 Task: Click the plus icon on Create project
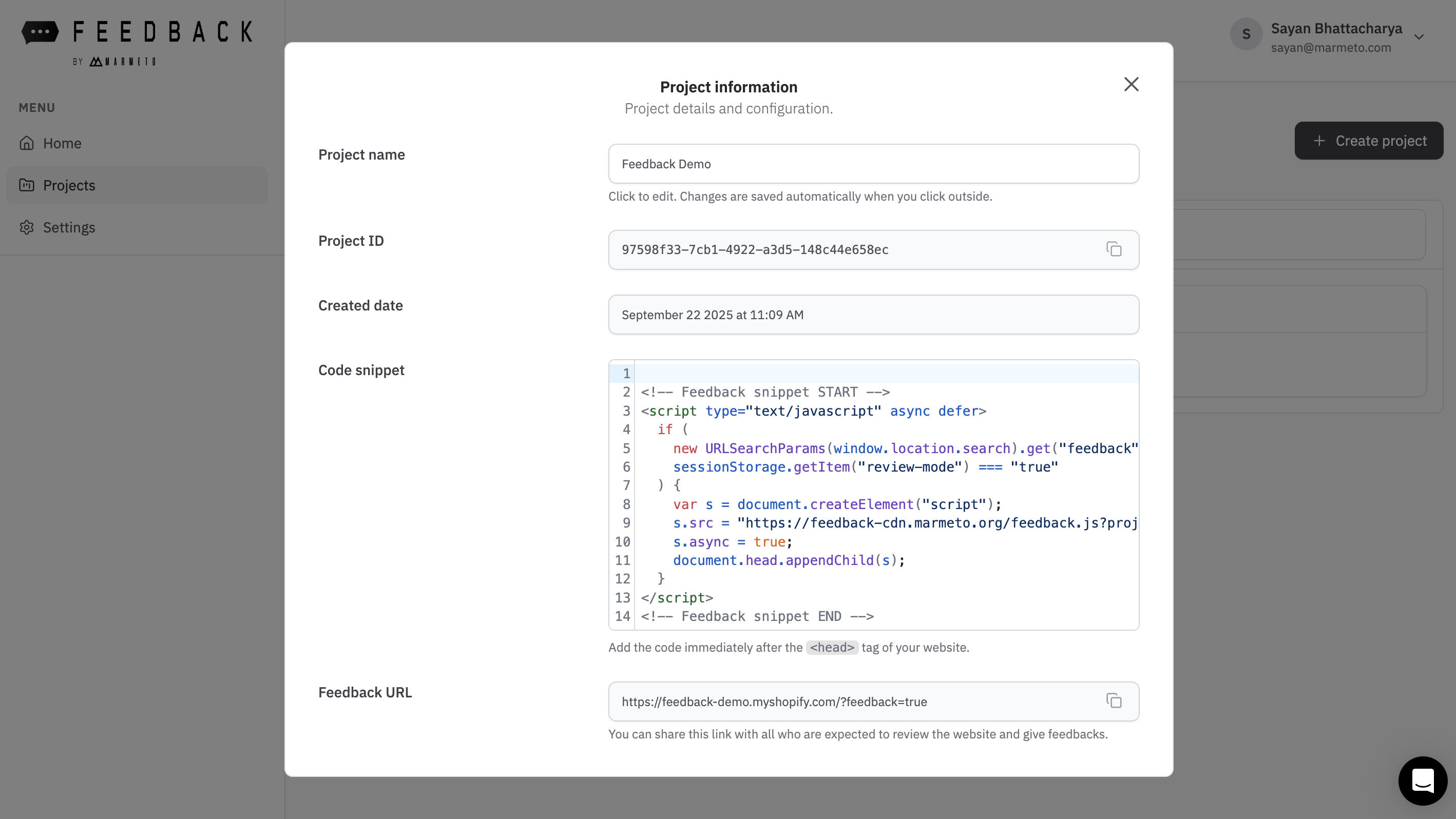(1319, 141)
